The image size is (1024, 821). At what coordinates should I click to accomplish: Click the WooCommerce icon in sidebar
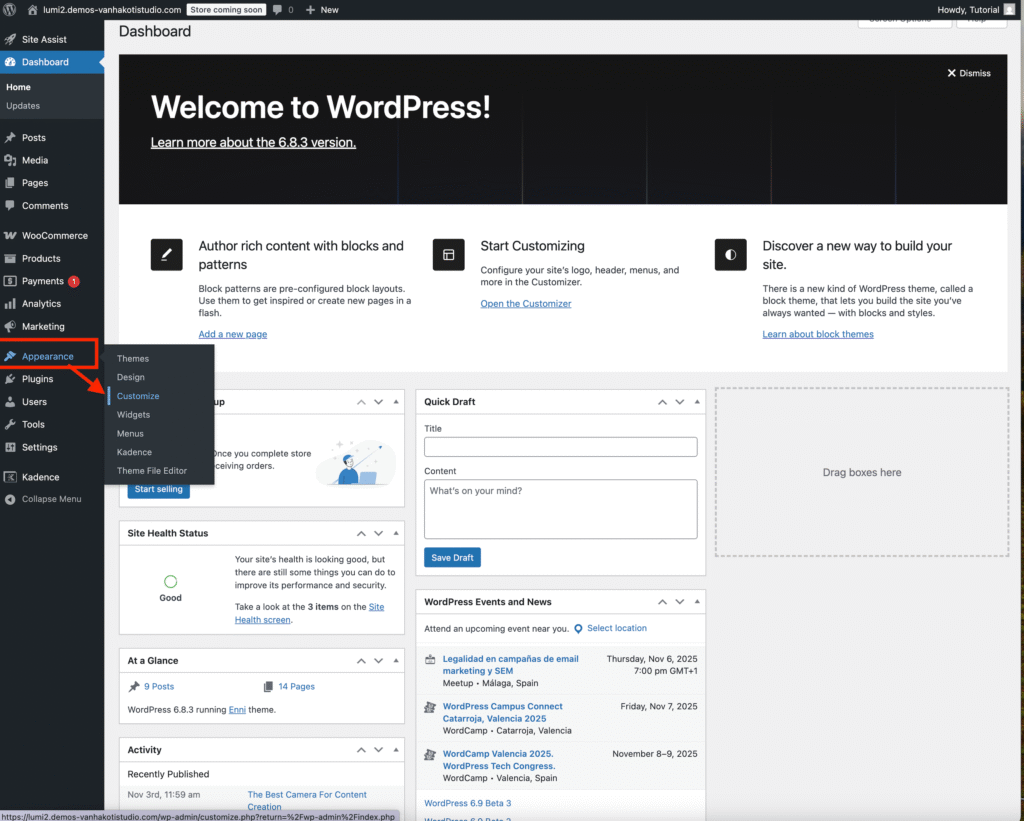point(10,236)
